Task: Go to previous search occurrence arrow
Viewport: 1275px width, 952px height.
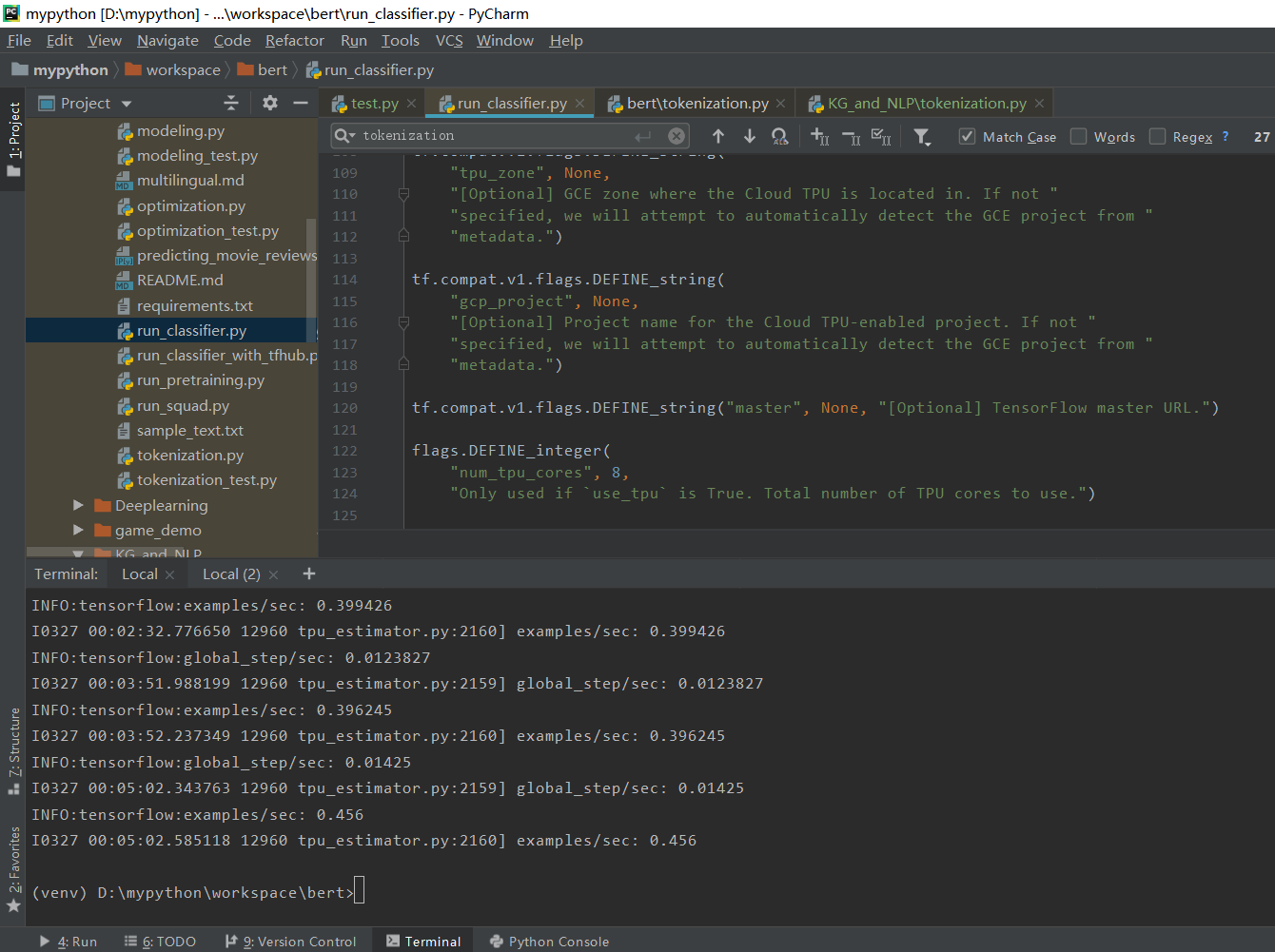Action: [718, 136]
